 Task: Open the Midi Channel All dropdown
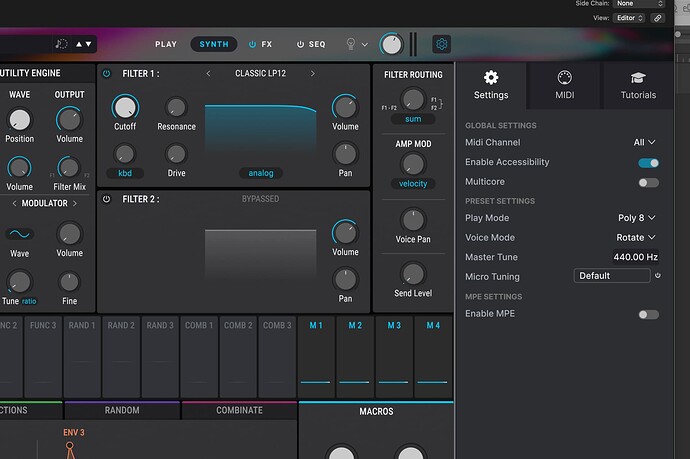click(644, 142)
